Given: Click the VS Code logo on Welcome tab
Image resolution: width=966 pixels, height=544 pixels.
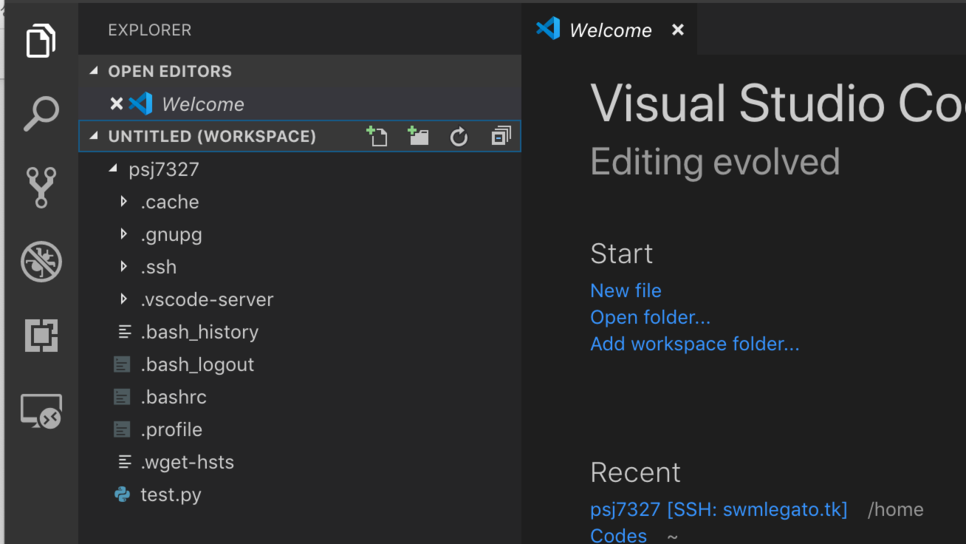Looking at the screenshot, I should [548, 28].
